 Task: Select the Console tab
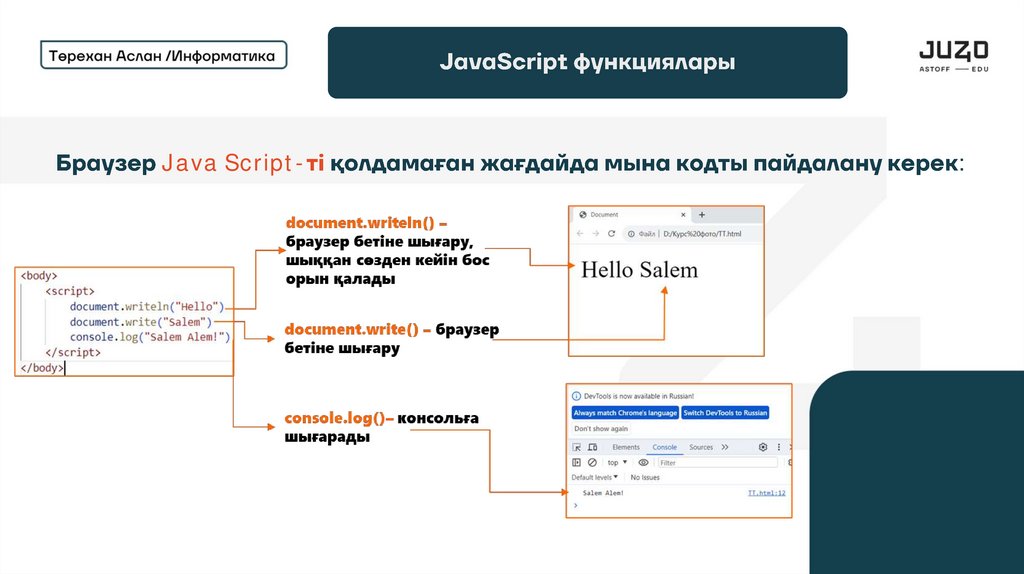(x=664, y=447)
